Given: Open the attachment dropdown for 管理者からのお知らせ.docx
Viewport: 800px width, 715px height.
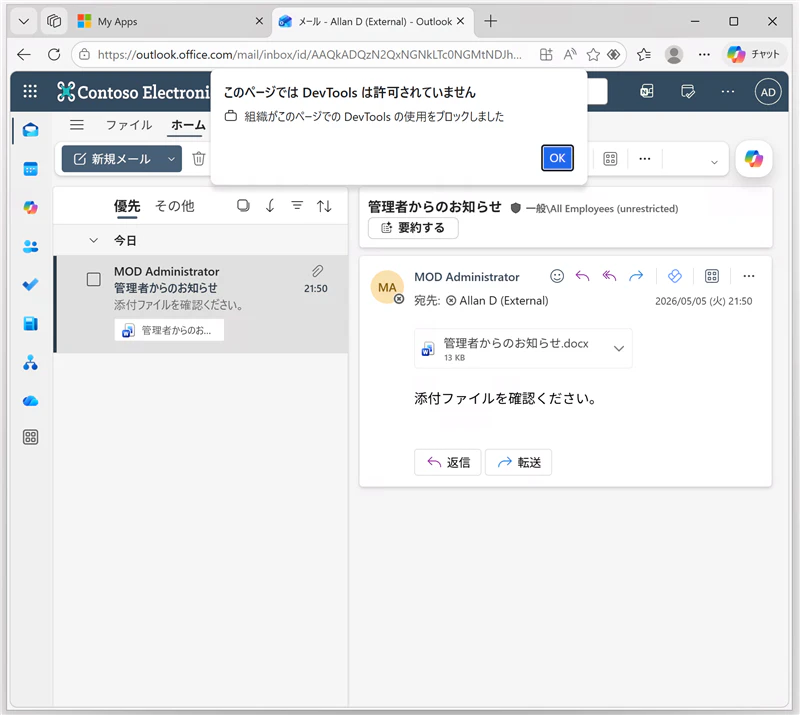Looking at the screenshot, I should 618,349.
